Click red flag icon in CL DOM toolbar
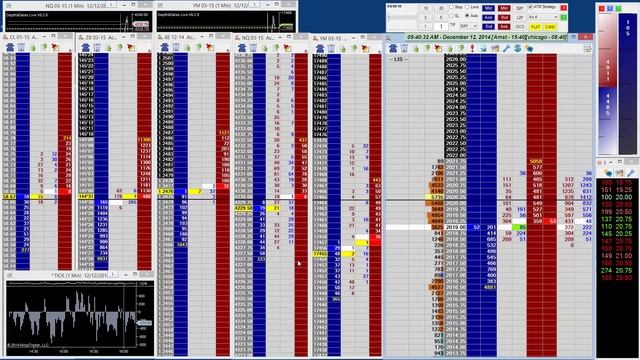This screenshot has width=640, height=360. coord(55,48)
